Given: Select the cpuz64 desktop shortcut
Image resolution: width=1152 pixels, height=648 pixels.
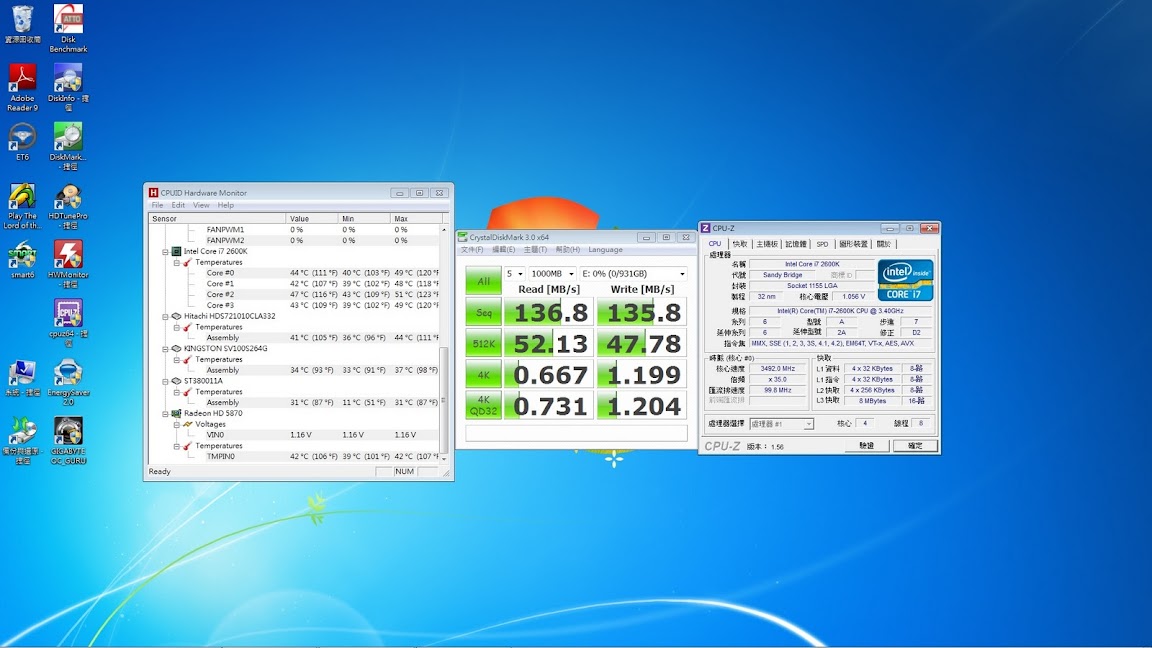Looking at the screenshot, I should (68, 323).
